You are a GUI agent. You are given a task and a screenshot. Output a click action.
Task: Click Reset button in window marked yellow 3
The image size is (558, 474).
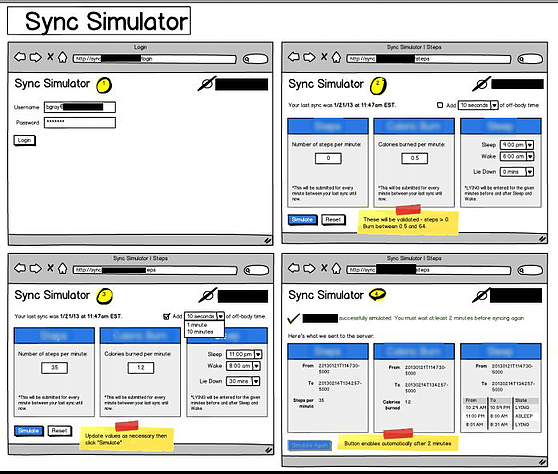[59, 431]
